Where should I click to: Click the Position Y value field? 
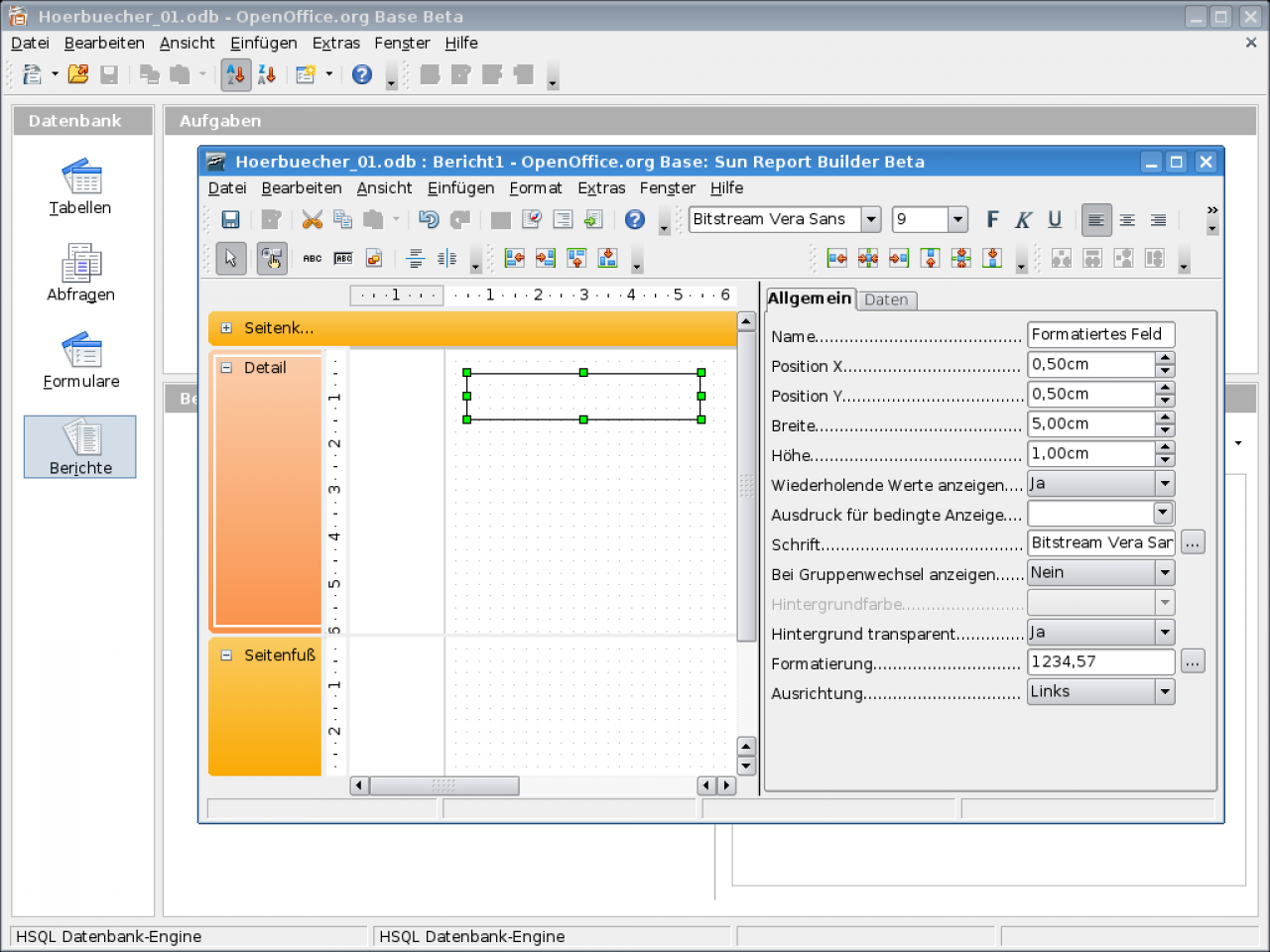point(1091,394)
